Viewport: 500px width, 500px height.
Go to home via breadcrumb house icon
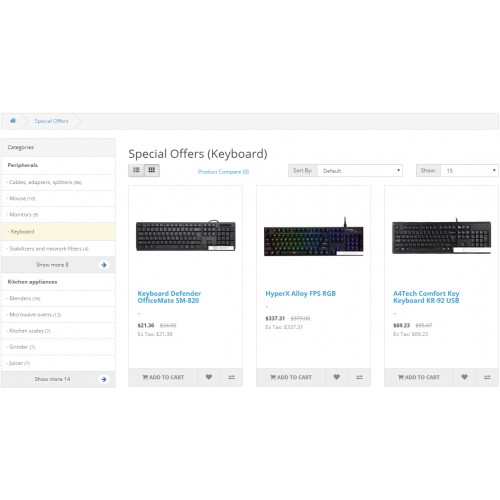pyautogui.click(x=13, y=121)
